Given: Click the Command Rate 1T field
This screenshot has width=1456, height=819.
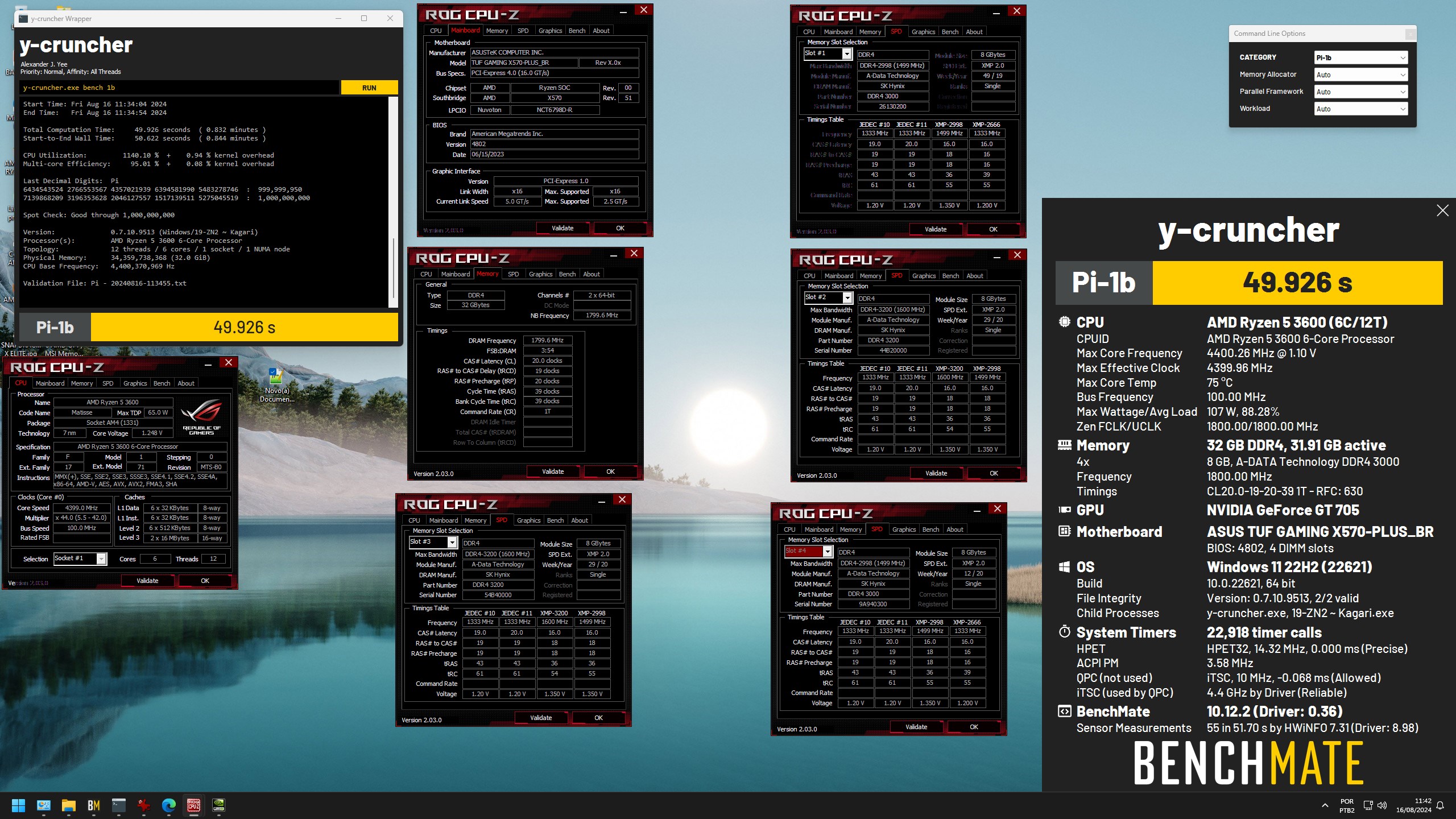Looking at the screenshot, I should point(547,411).
